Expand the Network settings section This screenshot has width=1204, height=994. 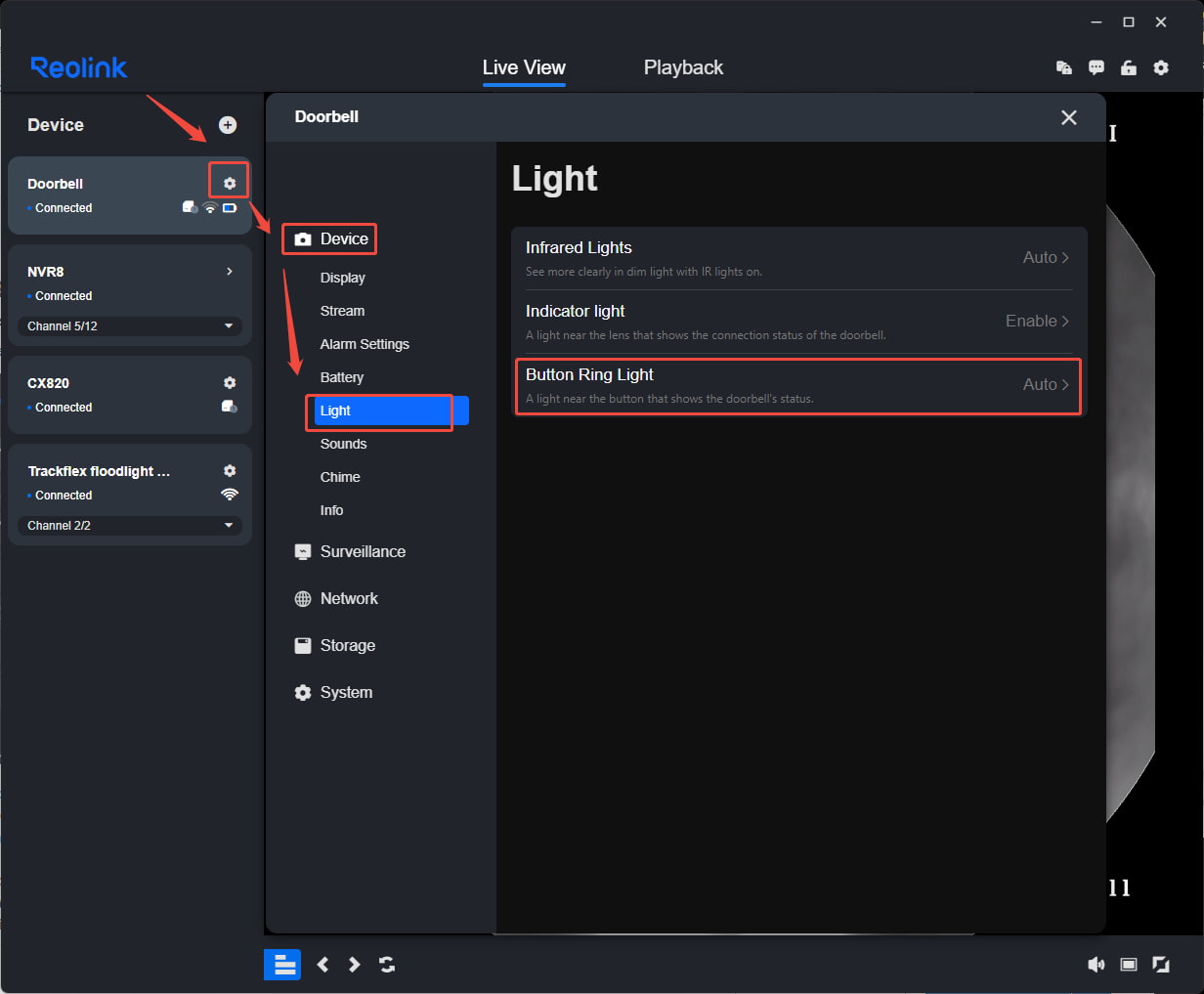point(336,598)
